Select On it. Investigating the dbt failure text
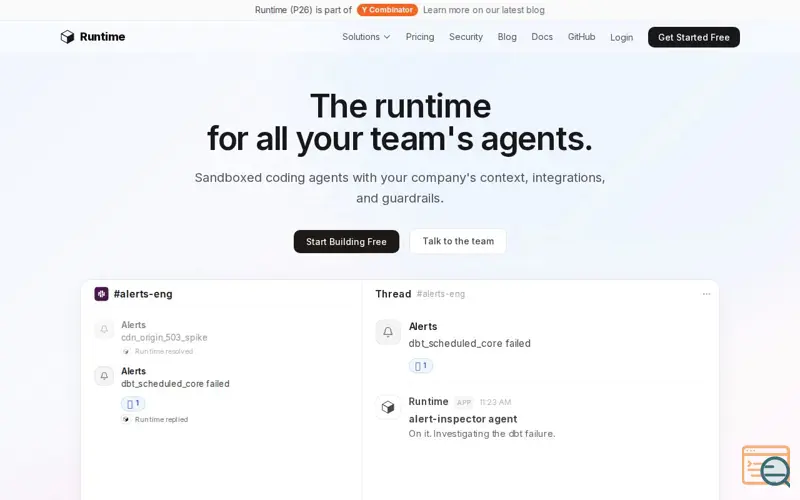 (482, 434)
